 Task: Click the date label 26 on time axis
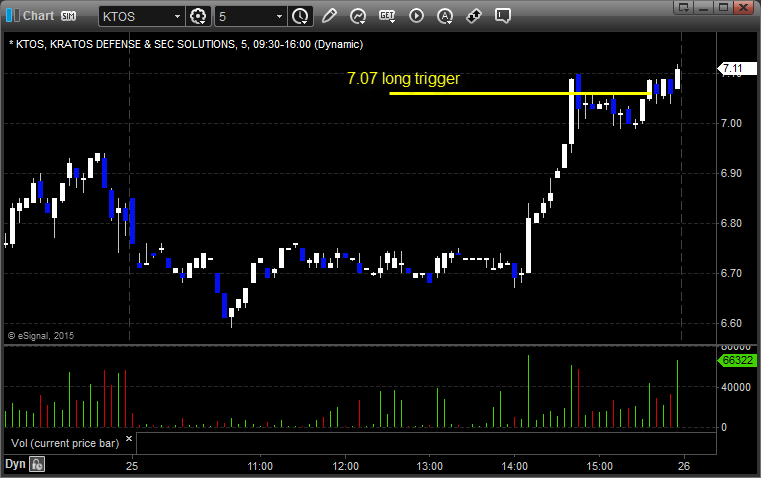pos(684,466)
